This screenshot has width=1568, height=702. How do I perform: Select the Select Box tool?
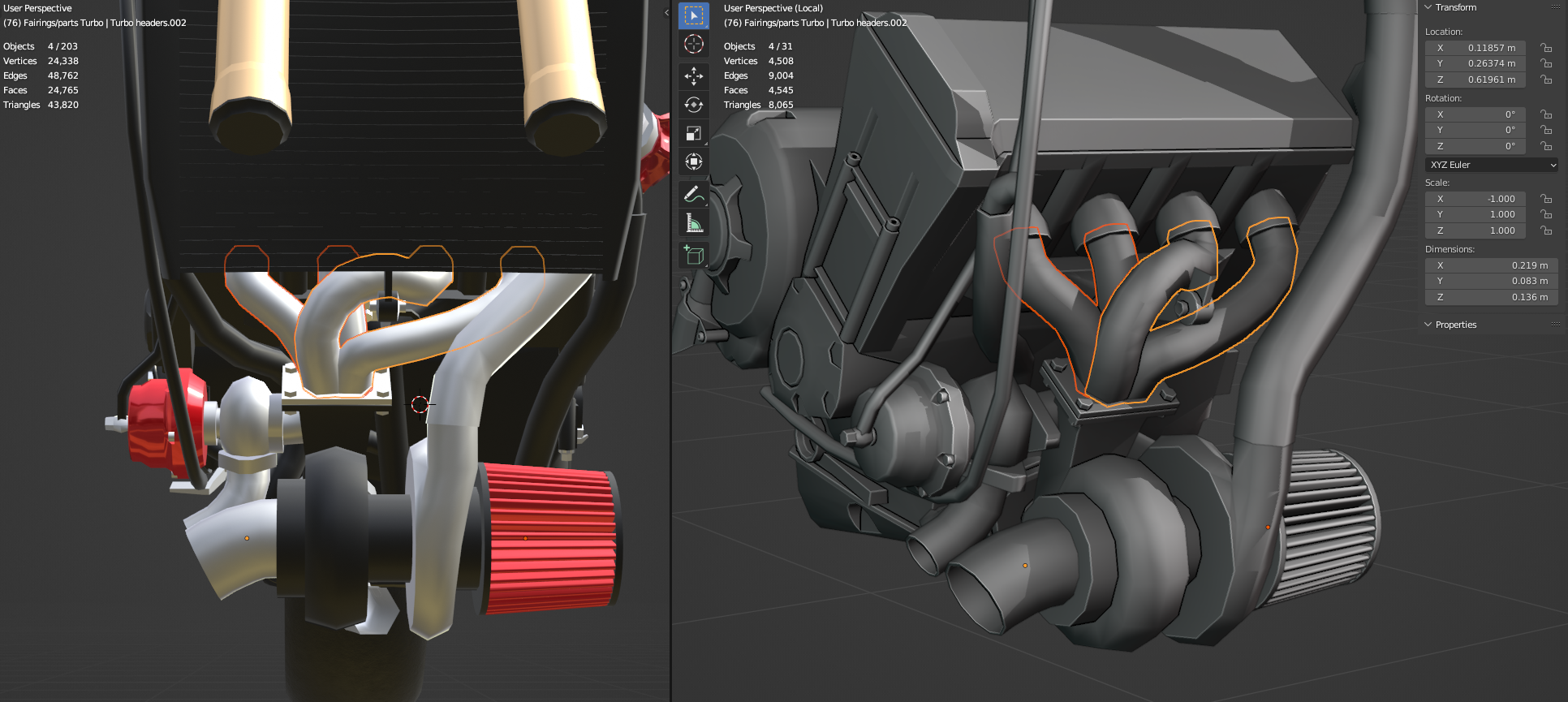[693, 15]
